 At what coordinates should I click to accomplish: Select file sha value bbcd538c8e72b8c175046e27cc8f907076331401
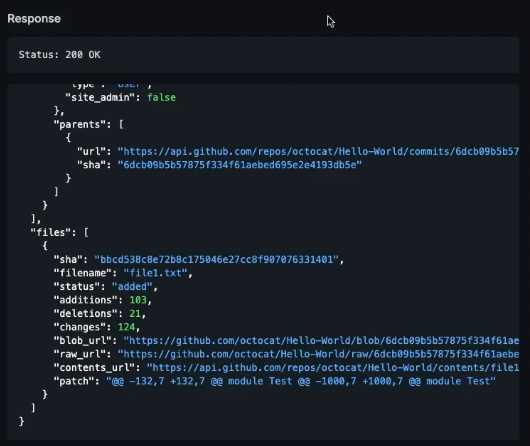tap(217, 260)
